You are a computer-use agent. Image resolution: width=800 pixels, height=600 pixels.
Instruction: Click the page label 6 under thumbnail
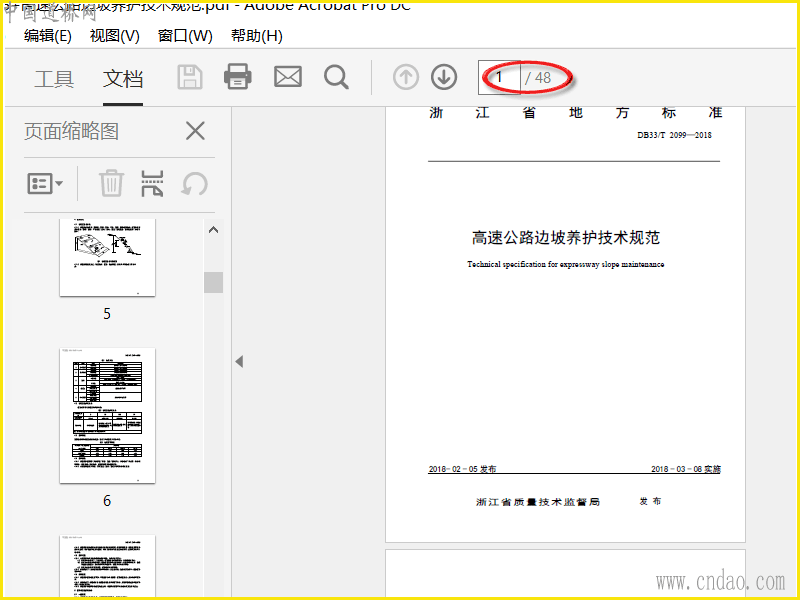(107, 501)
